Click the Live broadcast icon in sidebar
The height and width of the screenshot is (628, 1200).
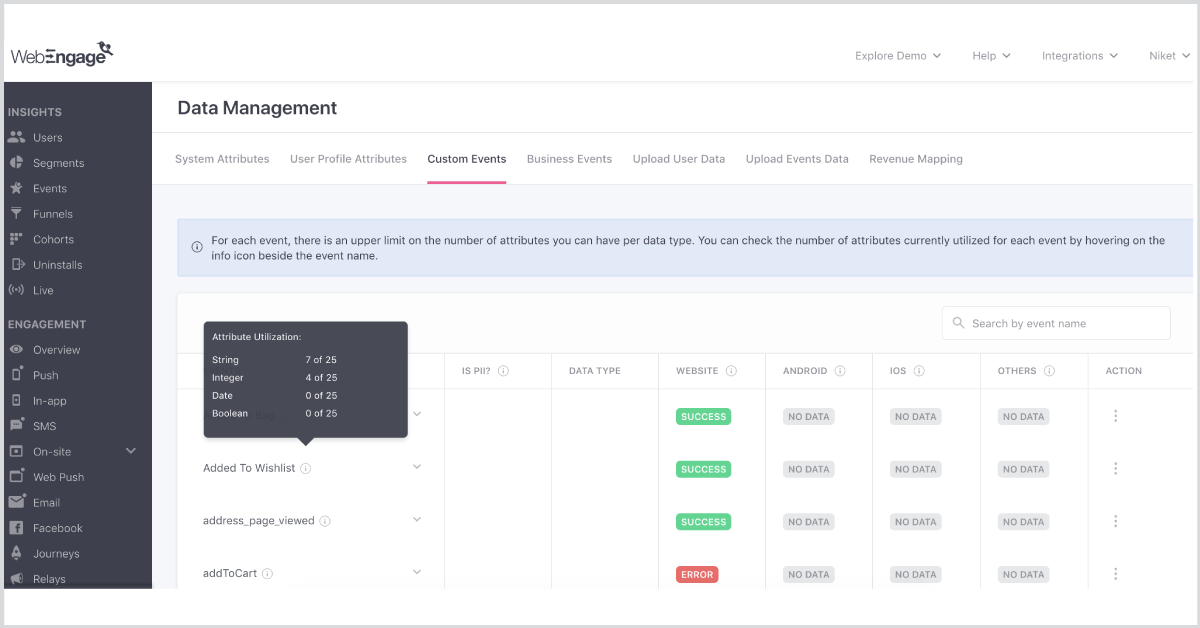point(15,290)
